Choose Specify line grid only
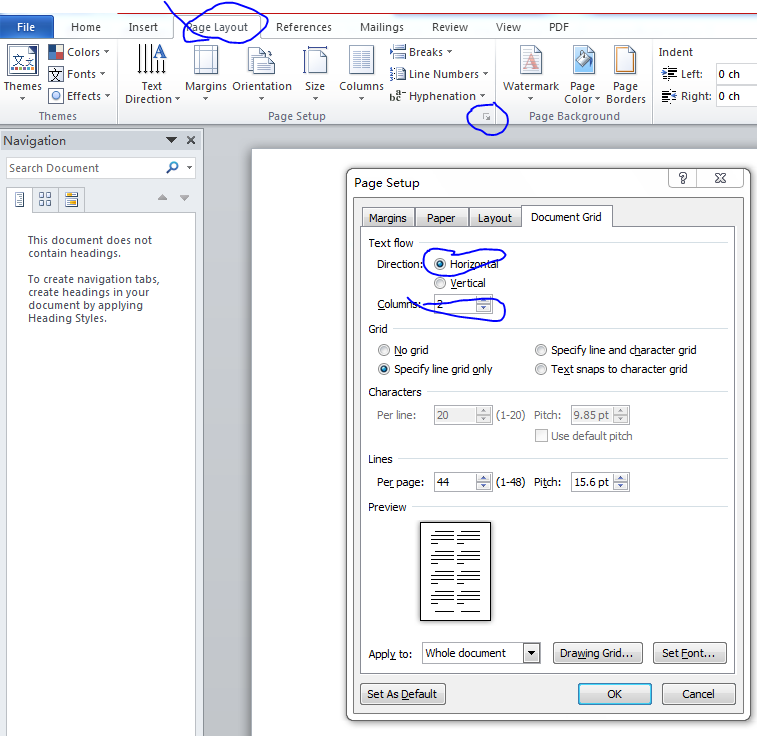757x736 pixels. [435, 369]
